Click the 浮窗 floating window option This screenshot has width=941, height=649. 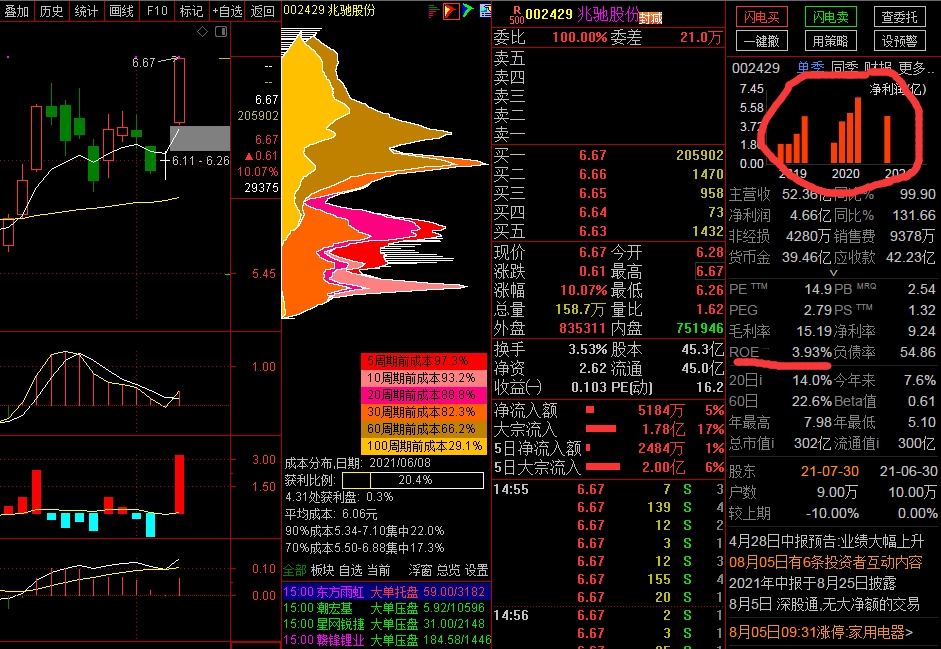pos(420,570)
